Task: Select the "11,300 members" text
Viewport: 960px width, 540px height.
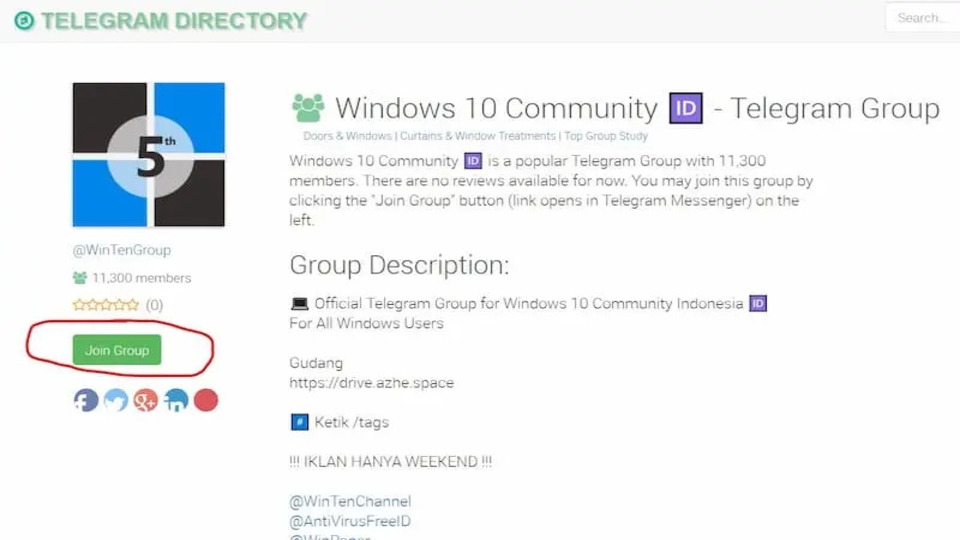Action: pos(141,278)
